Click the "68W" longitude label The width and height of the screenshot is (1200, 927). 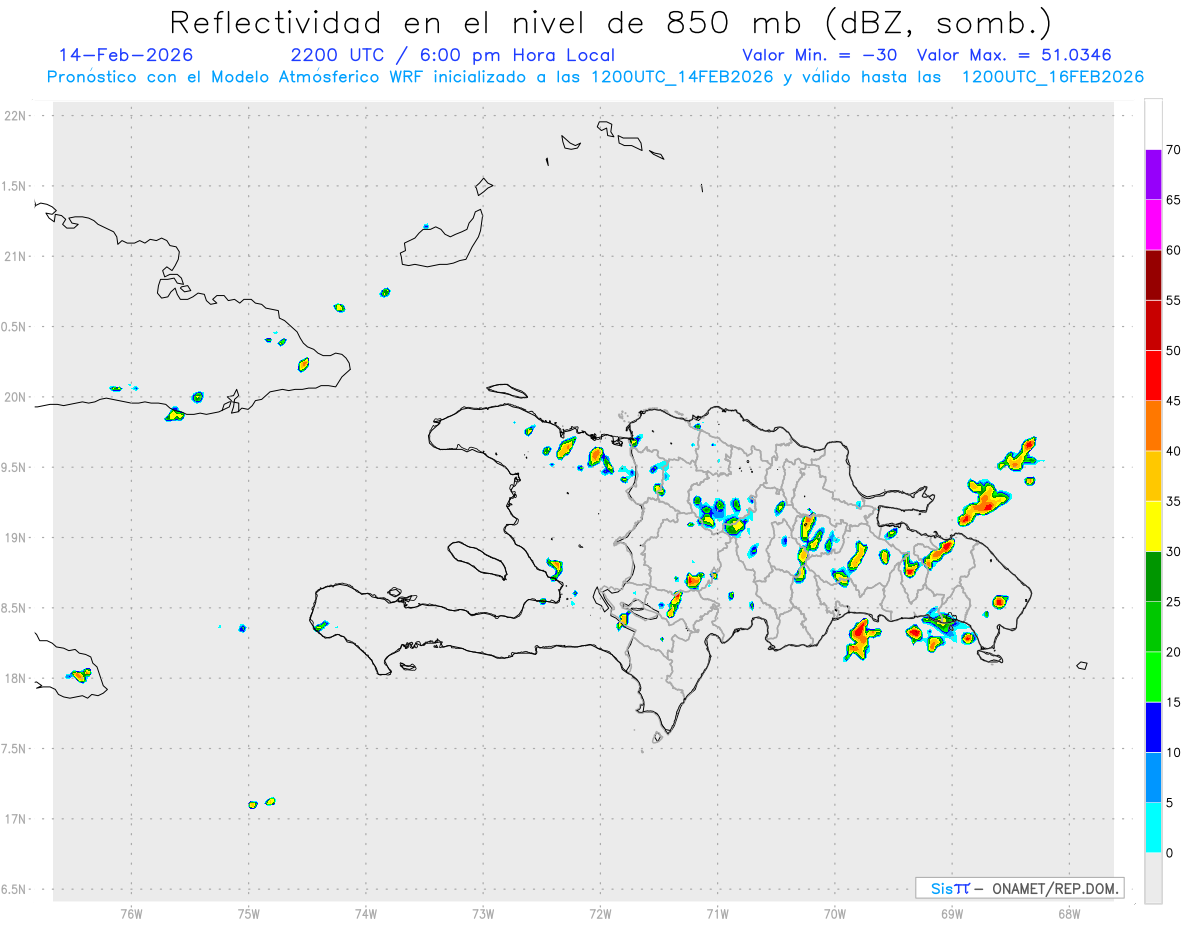tap(1069, 914)
